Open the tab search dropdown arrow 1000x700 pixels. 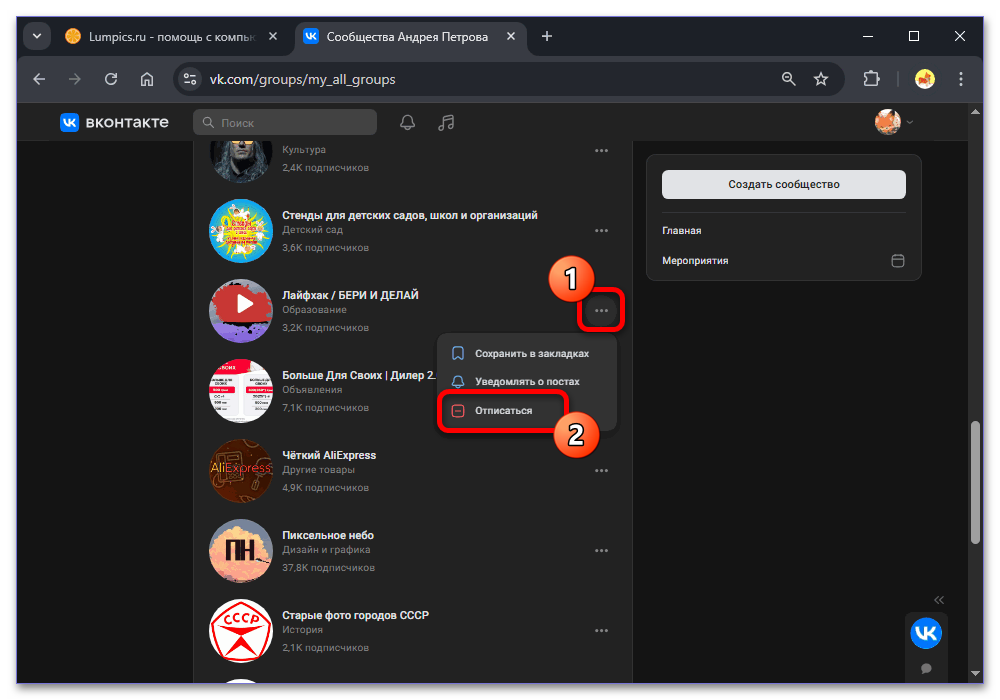coord(37,36)
